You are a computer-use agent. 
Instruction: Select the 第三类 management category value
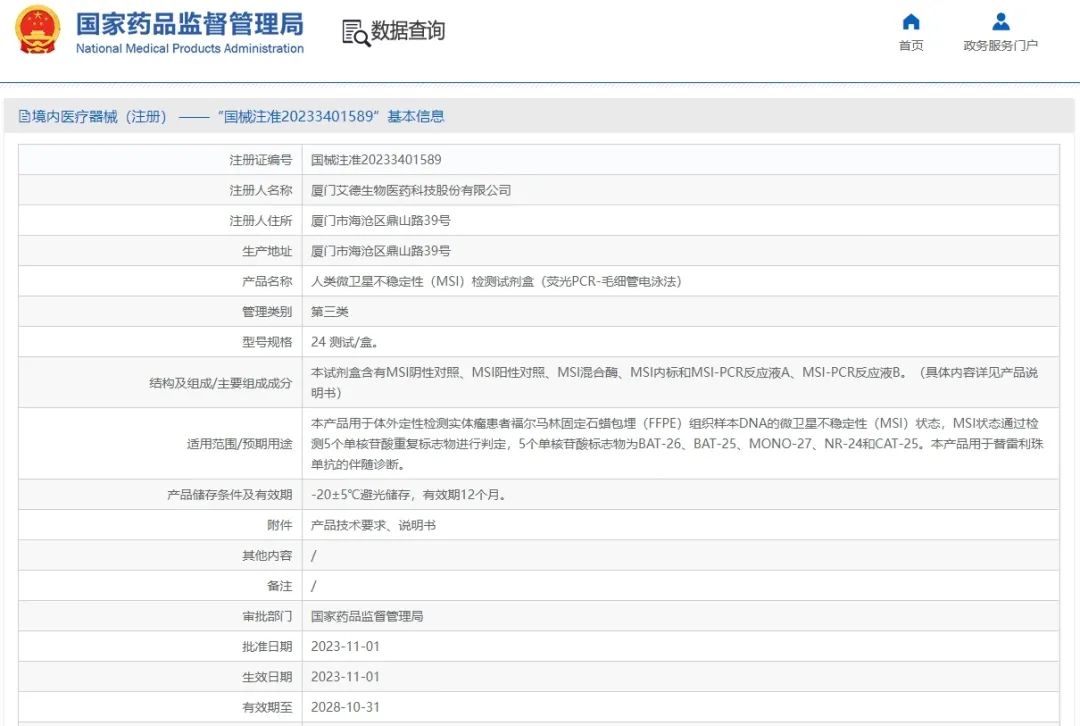pyautogui.click(x=330, y=312)
